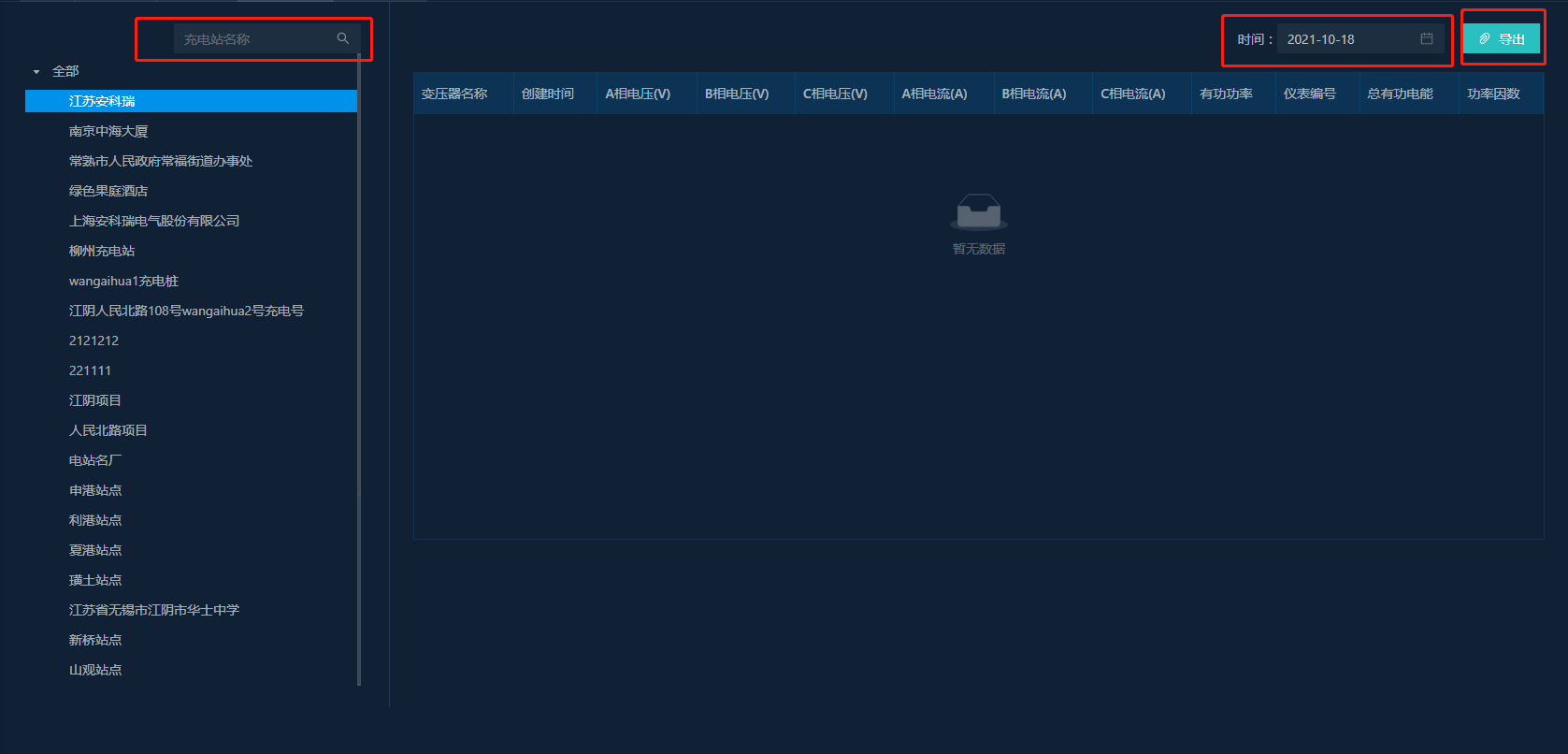Select 南京中海大厦 in station list
Screen dimensions: 1568x754
108,131
